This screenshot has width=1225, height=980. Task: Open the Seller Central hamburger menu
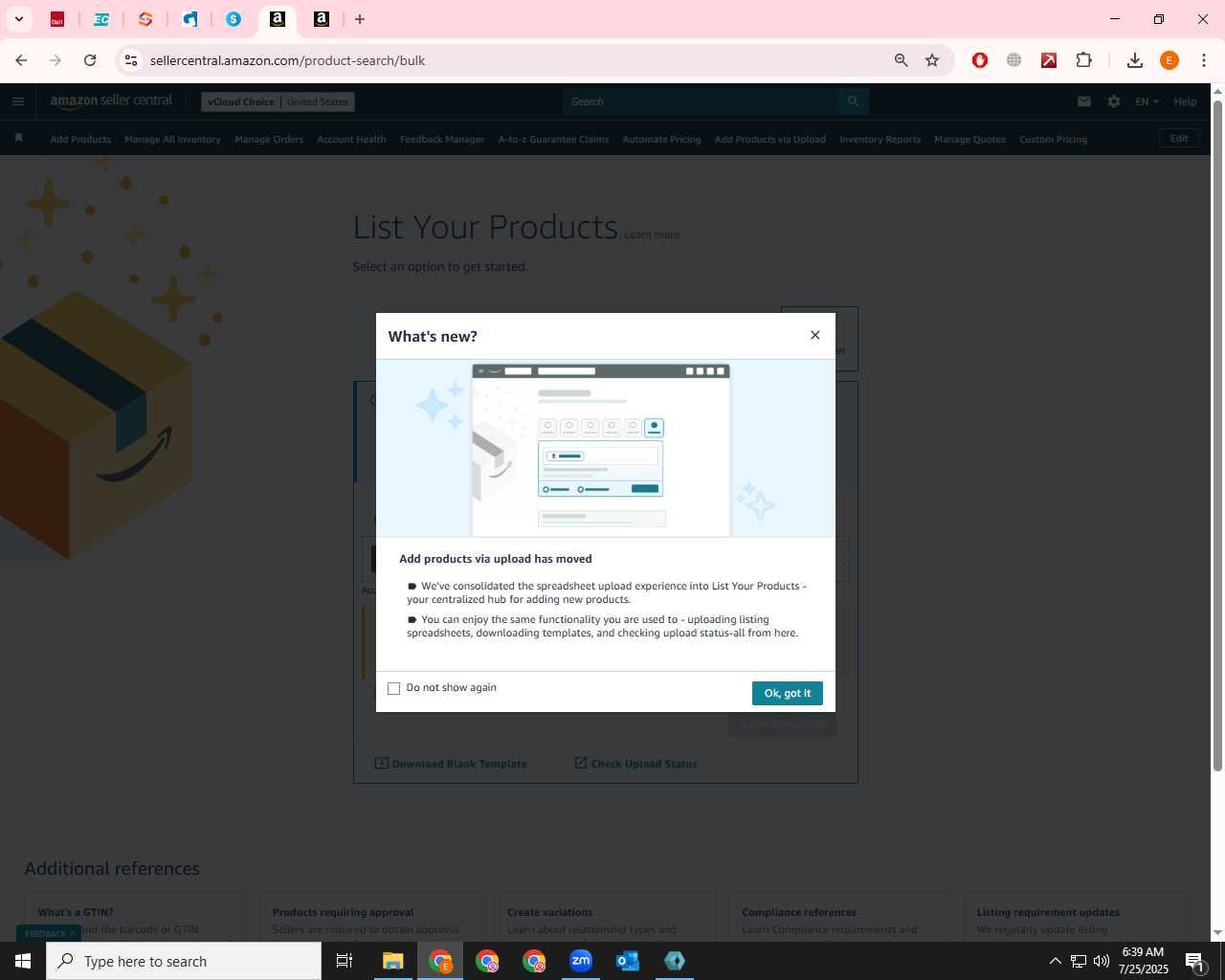point(18,101)
